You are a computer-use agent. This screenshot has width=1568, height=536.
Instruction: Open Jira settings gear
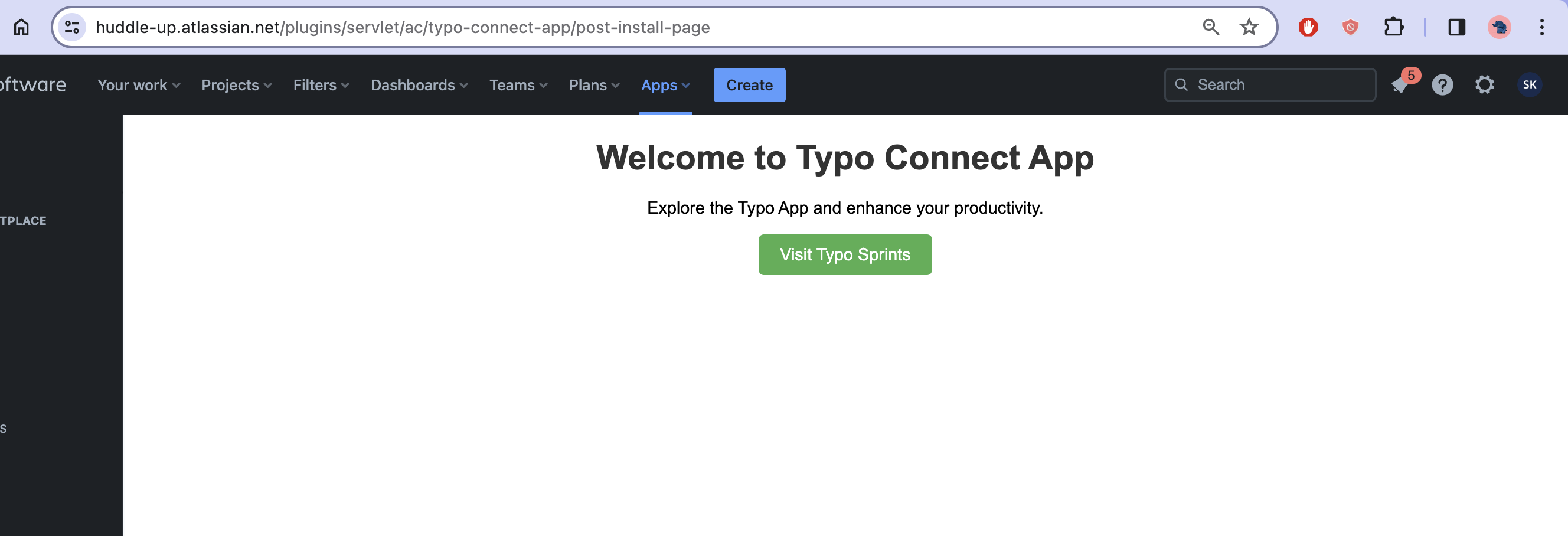click(x=1484, y=85)
